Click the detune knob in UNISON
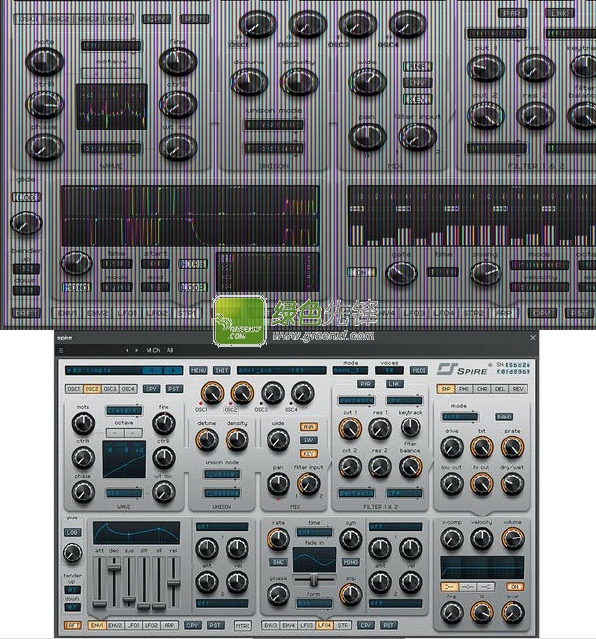 point(207,440)
